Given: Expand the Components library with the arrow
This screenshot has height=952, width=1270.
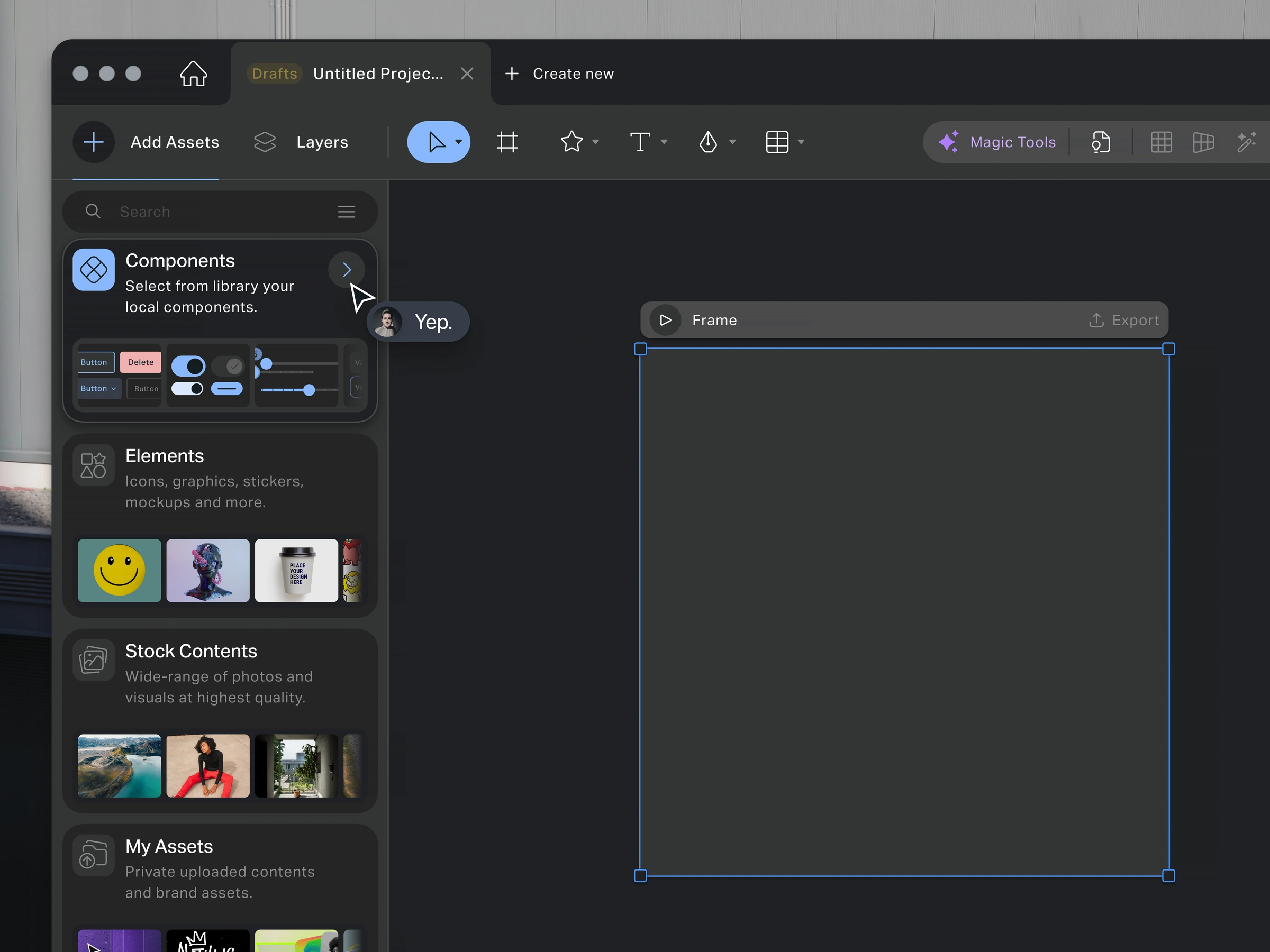Looking at the screenshot, I should click(x=346, y=269).
